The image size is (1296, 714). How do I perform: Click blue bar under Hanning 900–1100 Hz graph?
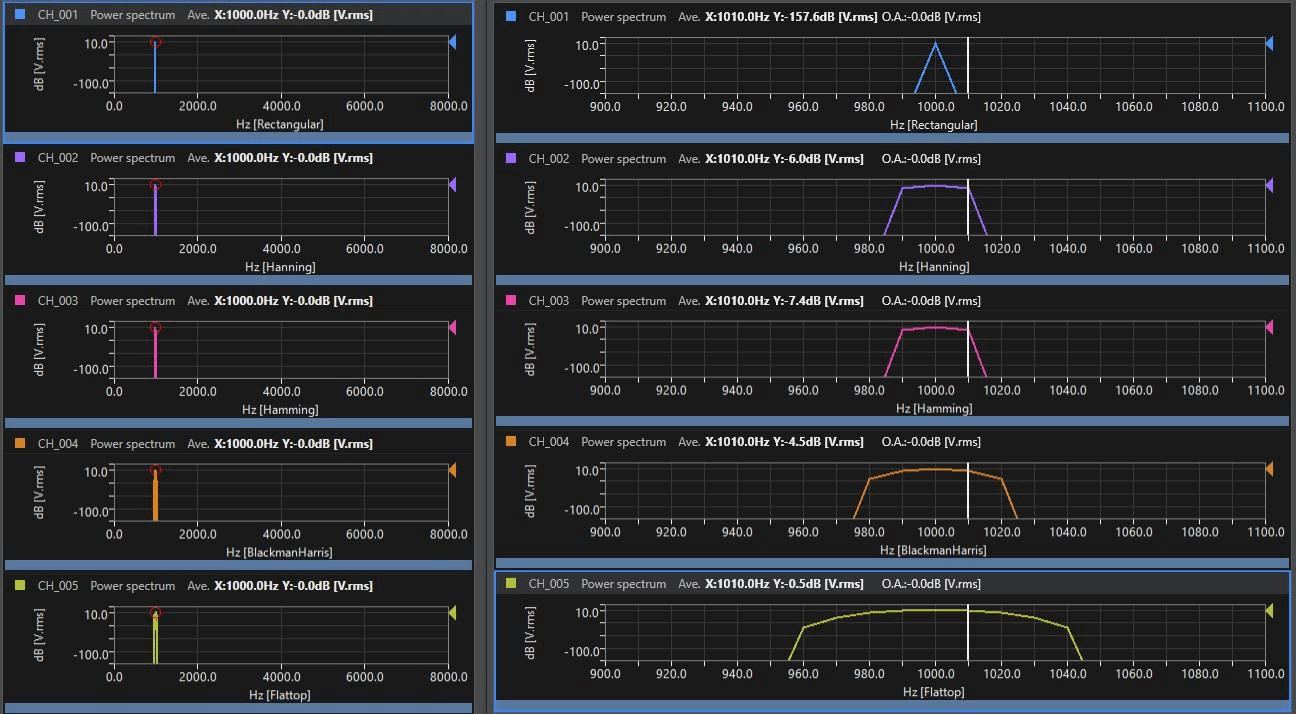tap(892, 280)
